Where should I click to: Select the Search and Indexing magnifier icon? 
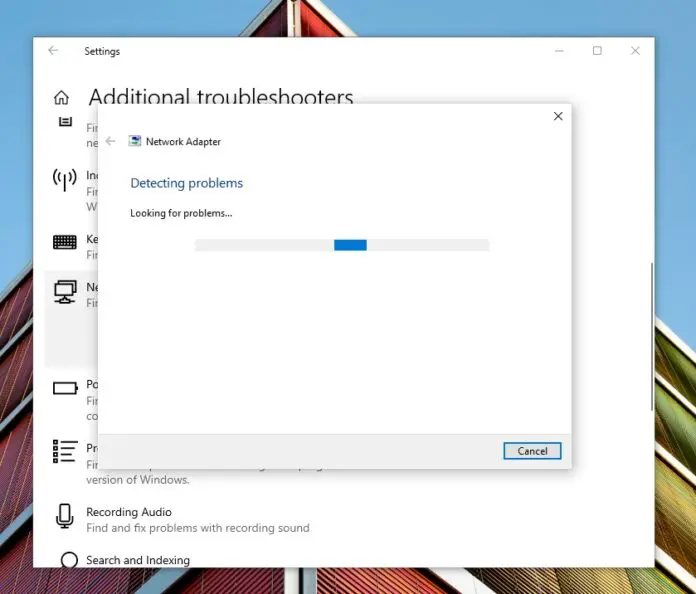click(x=69, y=561)
